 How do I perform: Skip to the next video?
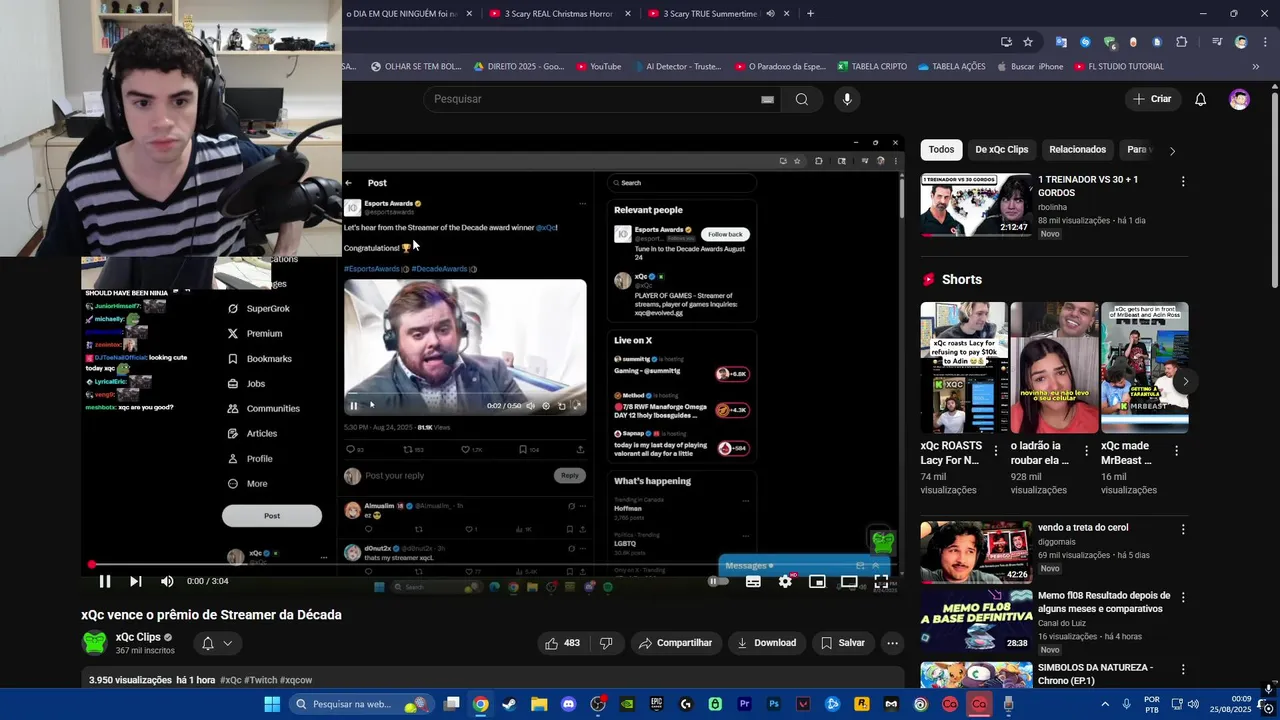click(136, 581)
